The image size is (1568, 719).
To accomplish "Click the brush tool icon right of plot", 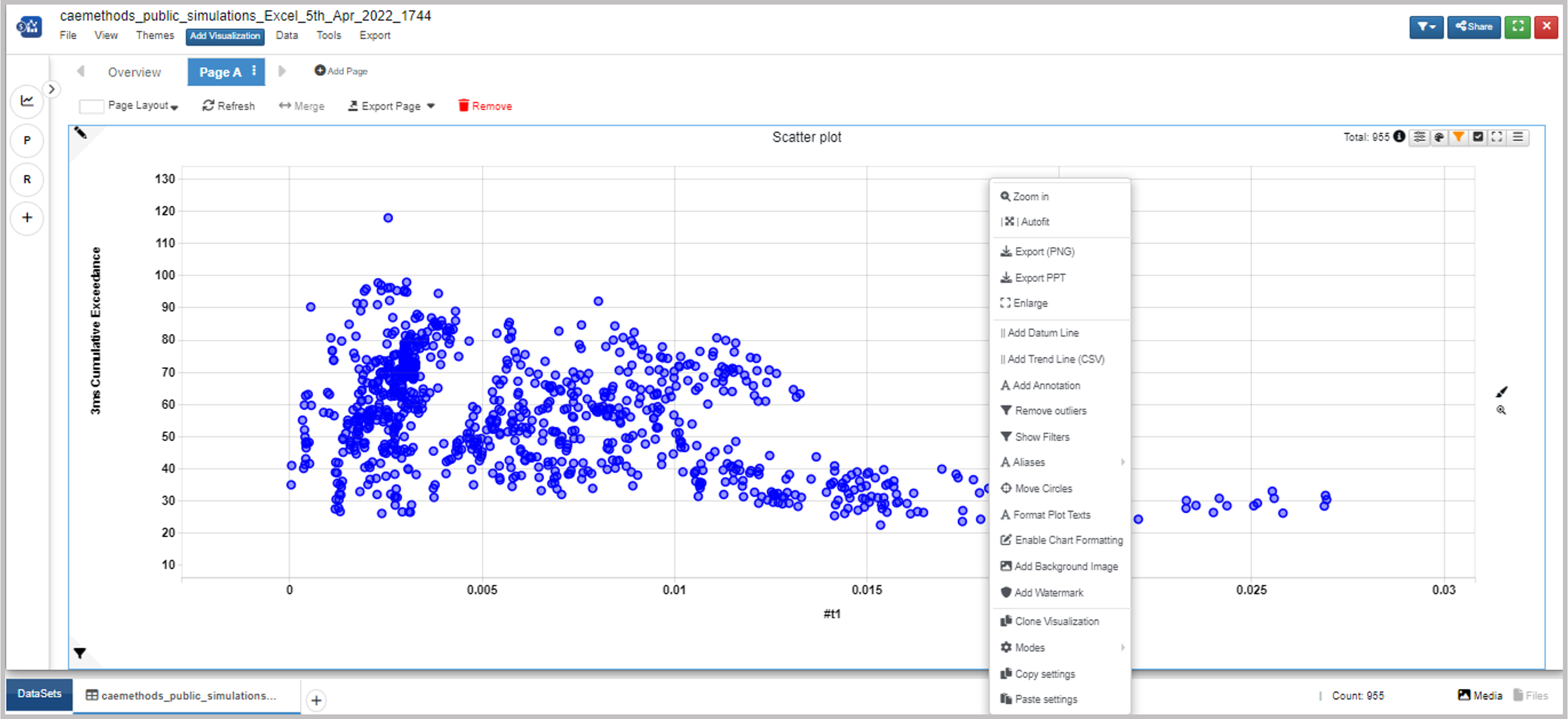I will [x=1502, y=392].
